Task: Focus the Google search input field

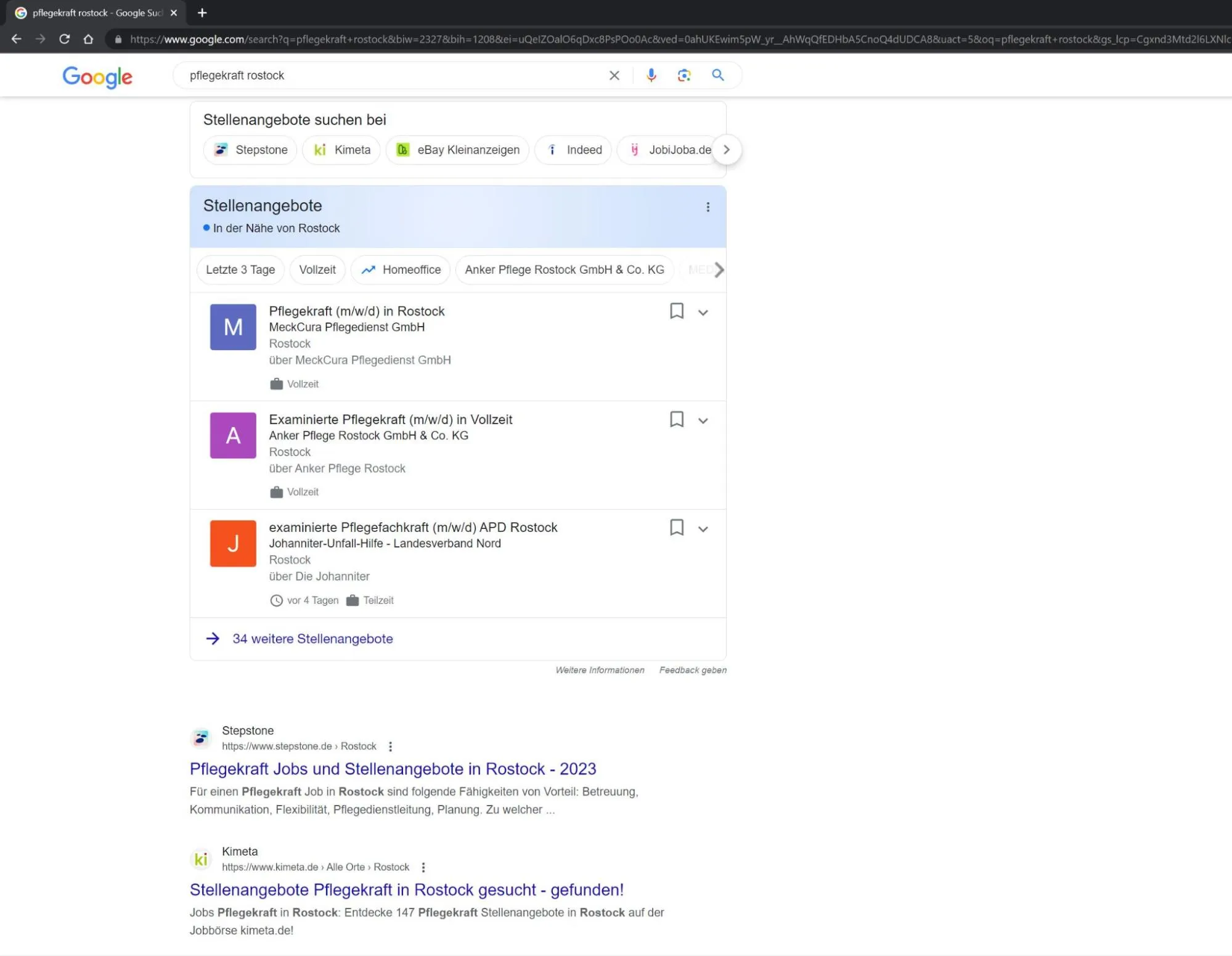Action: coord(394,75)
